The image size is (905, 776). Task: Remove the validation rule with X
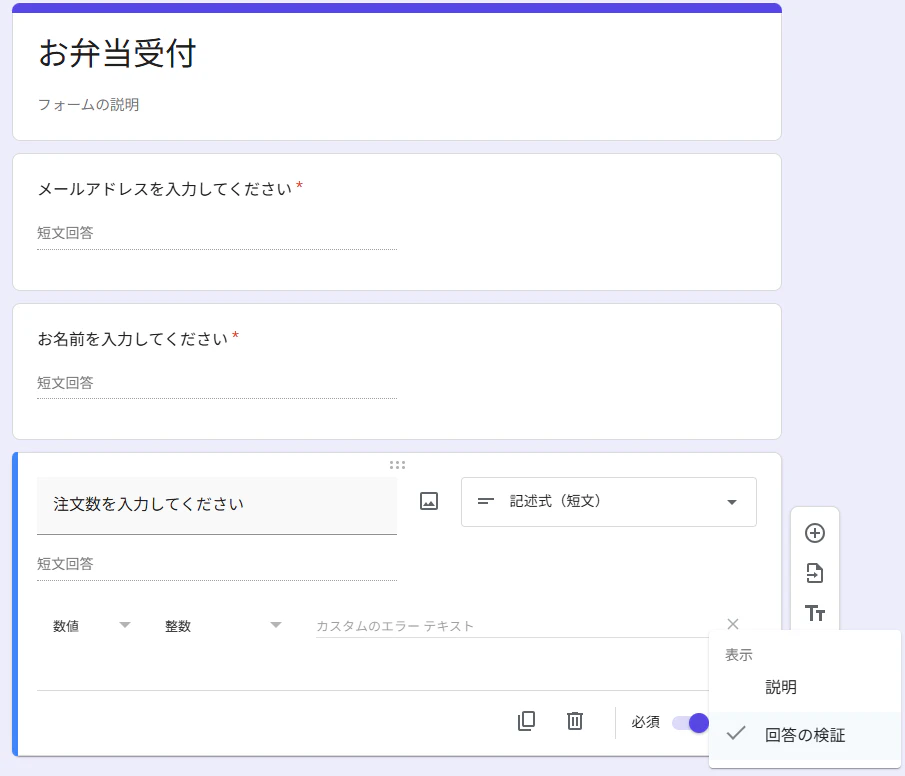733,624
